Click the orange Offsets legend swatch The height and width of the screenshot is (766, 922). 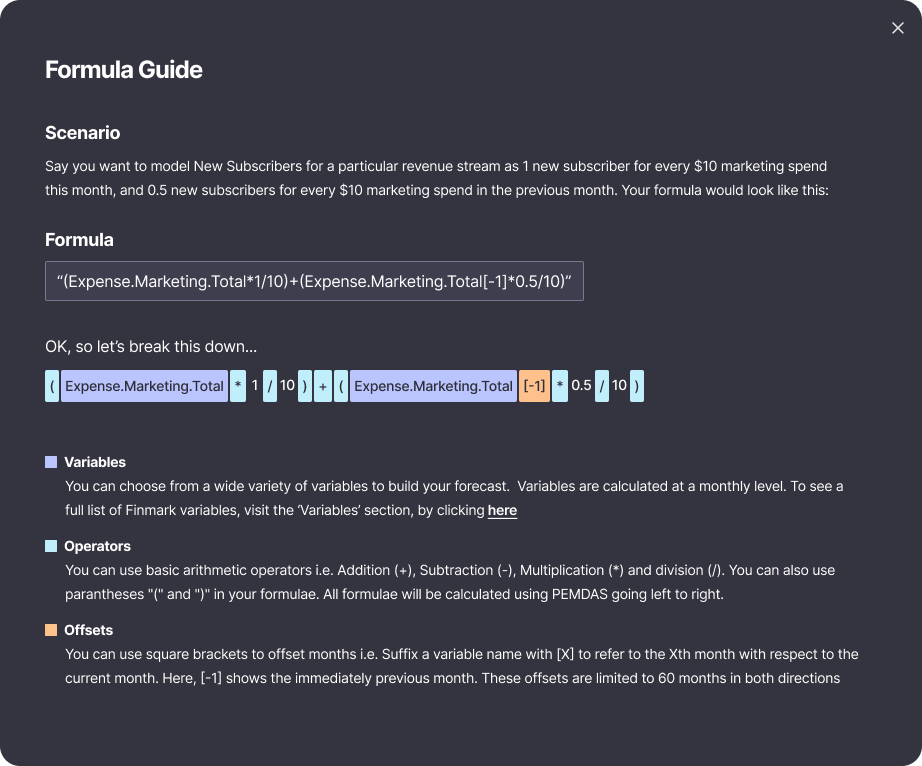tap(51, 630)
